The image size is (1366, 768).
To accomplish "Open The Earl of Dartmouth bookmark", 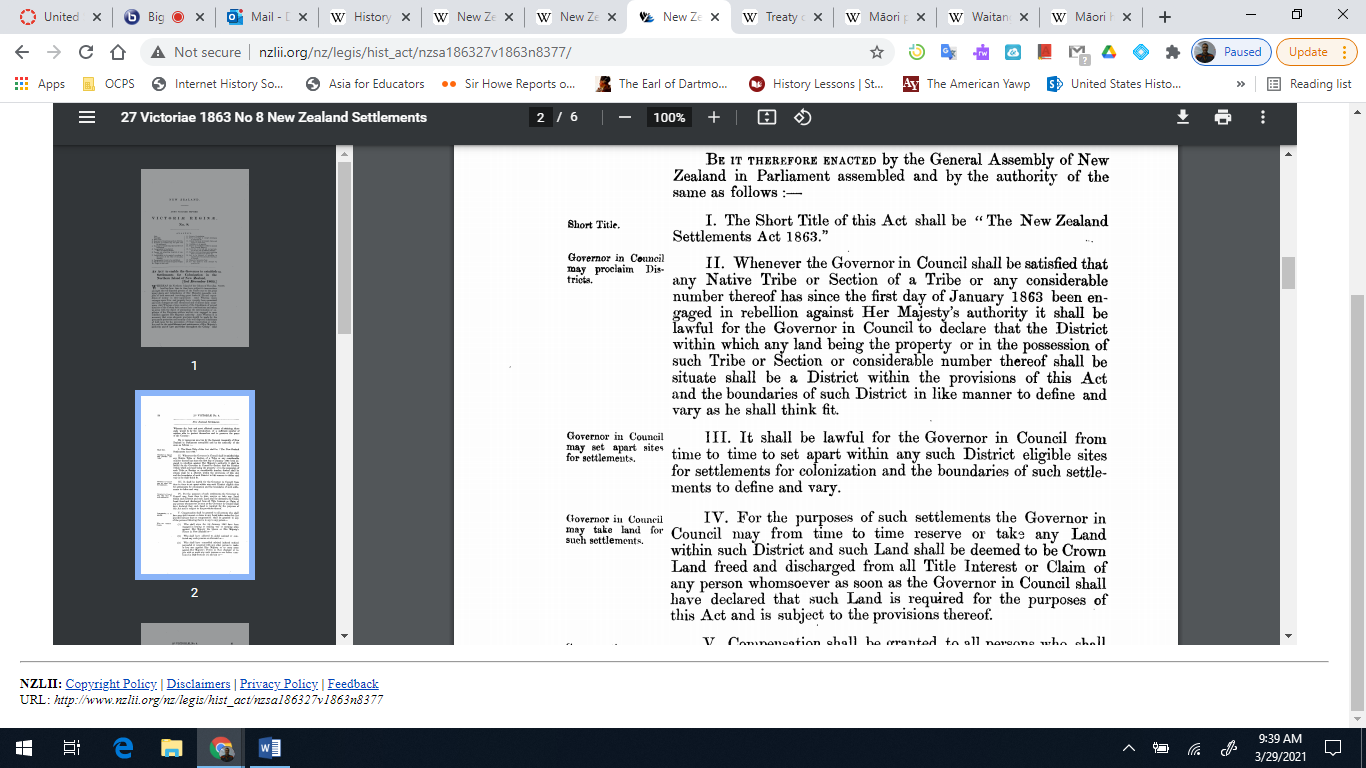I will 661,84.
